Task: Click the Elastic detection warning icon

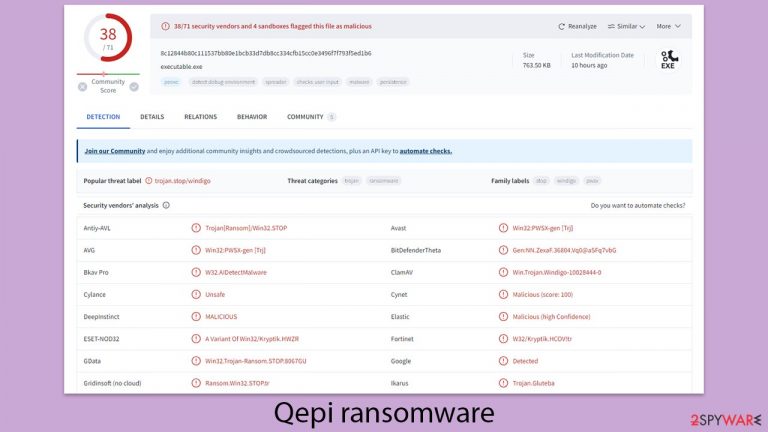Action: point(503,316)
